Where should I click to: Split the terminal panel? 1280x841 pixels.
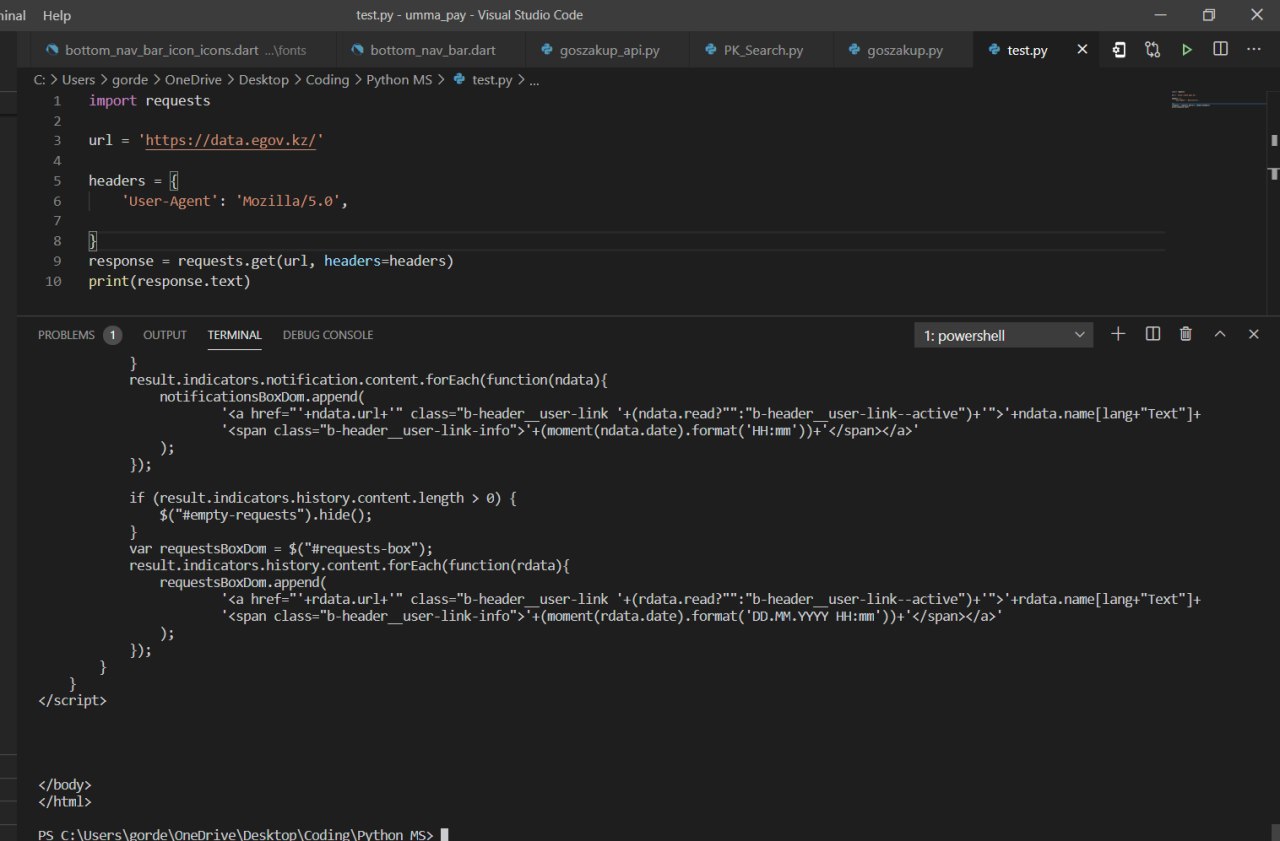(1152, 334)
